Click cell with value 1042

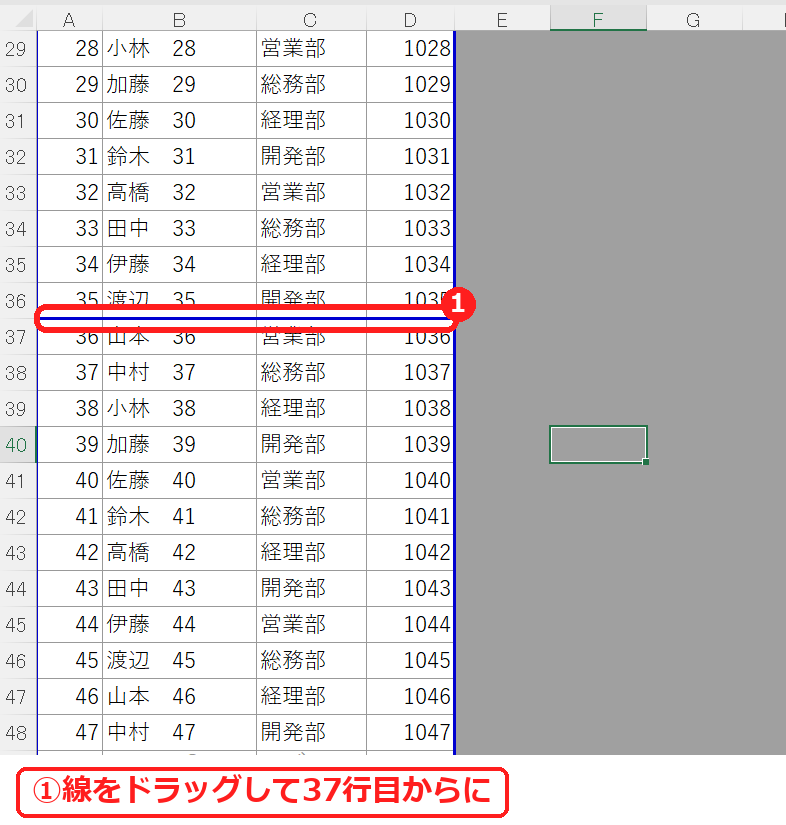point(410,552)
